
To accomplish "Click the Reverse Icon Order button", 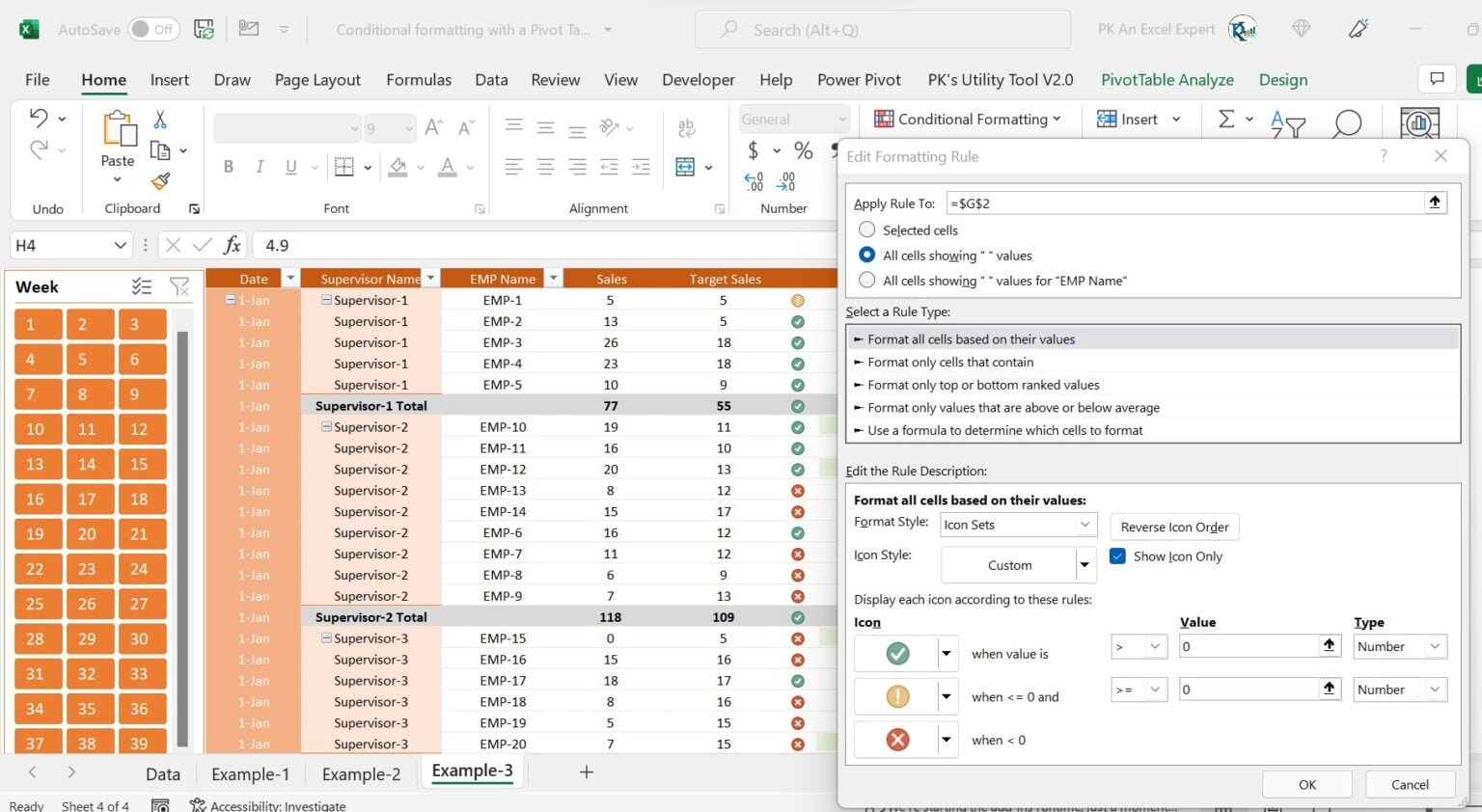I will 1173,527.
